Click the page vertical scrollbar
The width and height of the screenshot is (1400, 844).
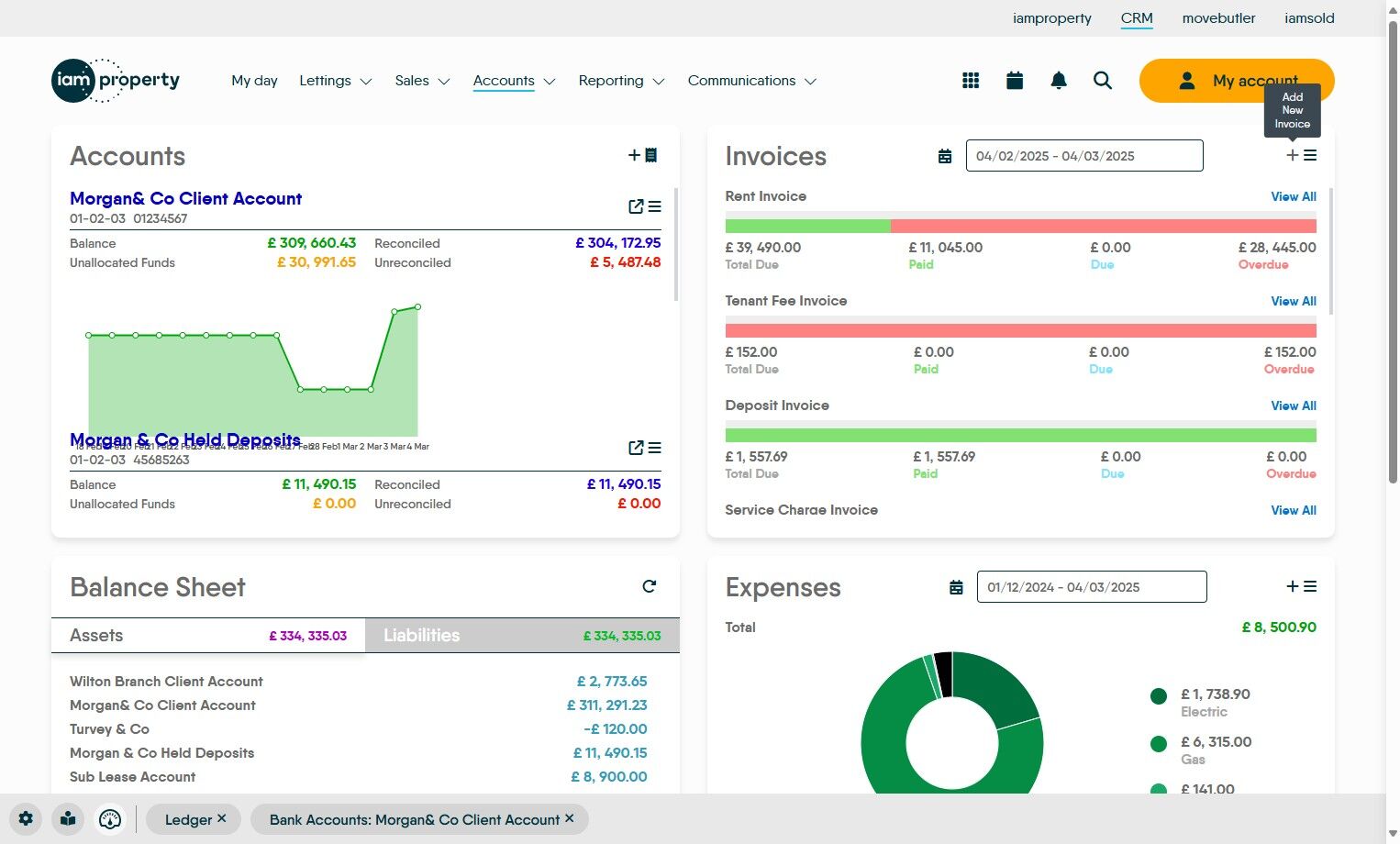[x=1393, y=252]
